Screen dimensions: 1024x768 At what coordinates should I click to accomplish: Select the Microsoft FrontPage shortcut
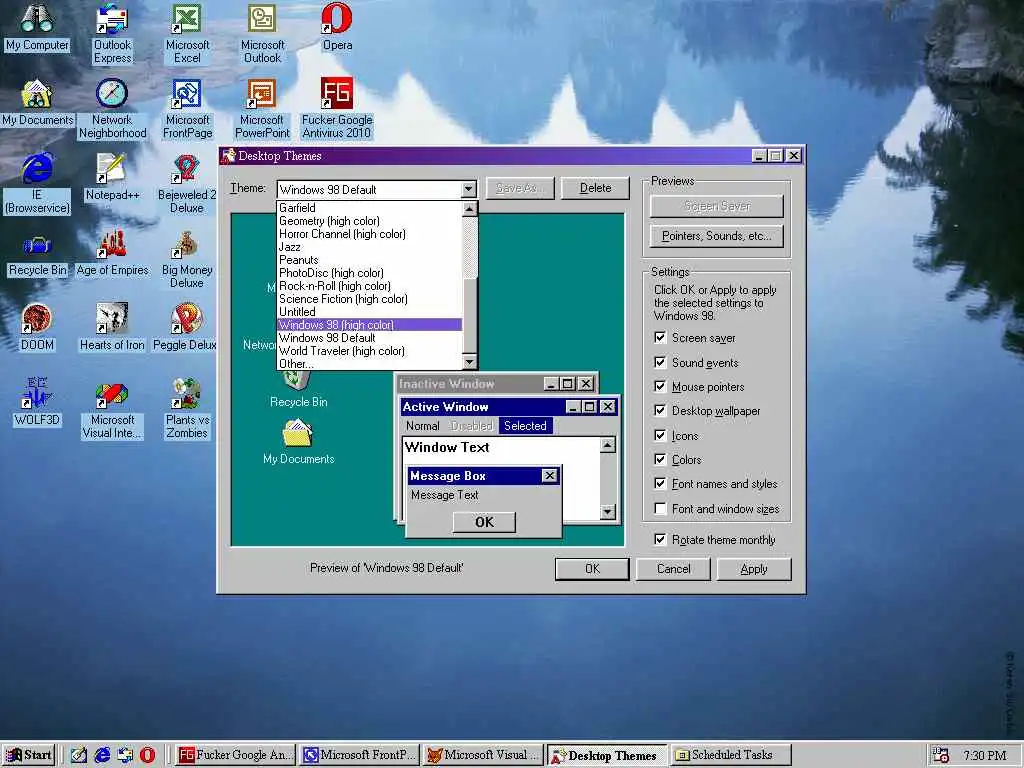click(x=187, y=109)
